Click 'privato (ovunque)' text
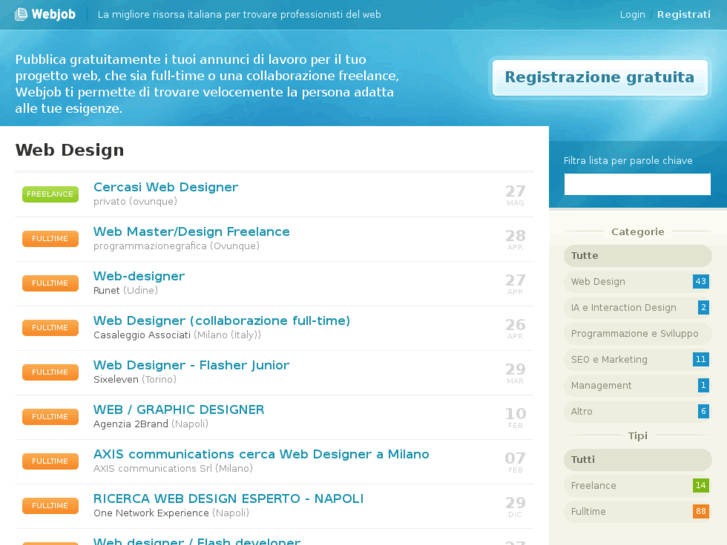Screen dimensions: 727x545 135,201
